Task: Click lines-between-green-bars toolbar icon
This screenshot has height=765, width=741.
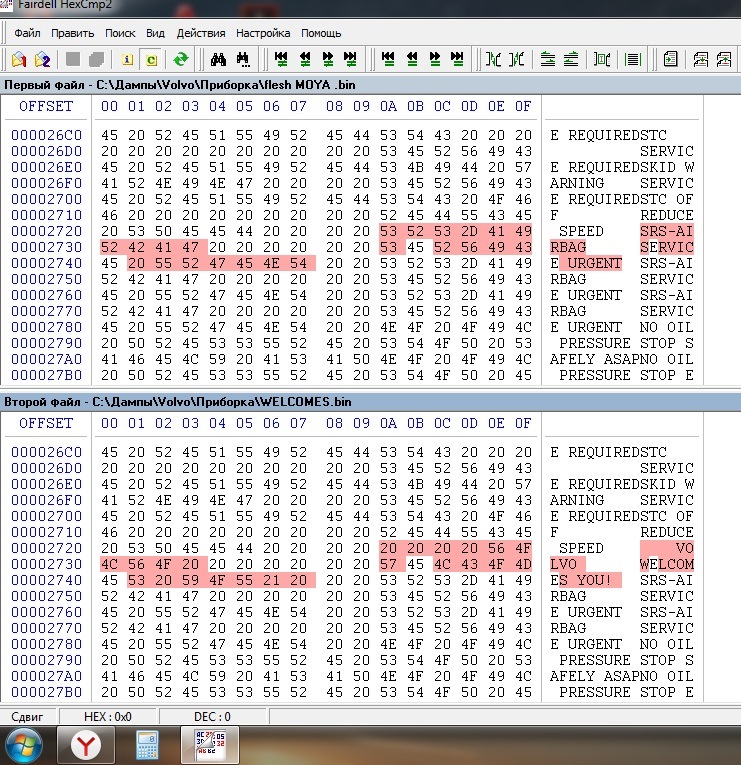Action: [x=633, y=60]
